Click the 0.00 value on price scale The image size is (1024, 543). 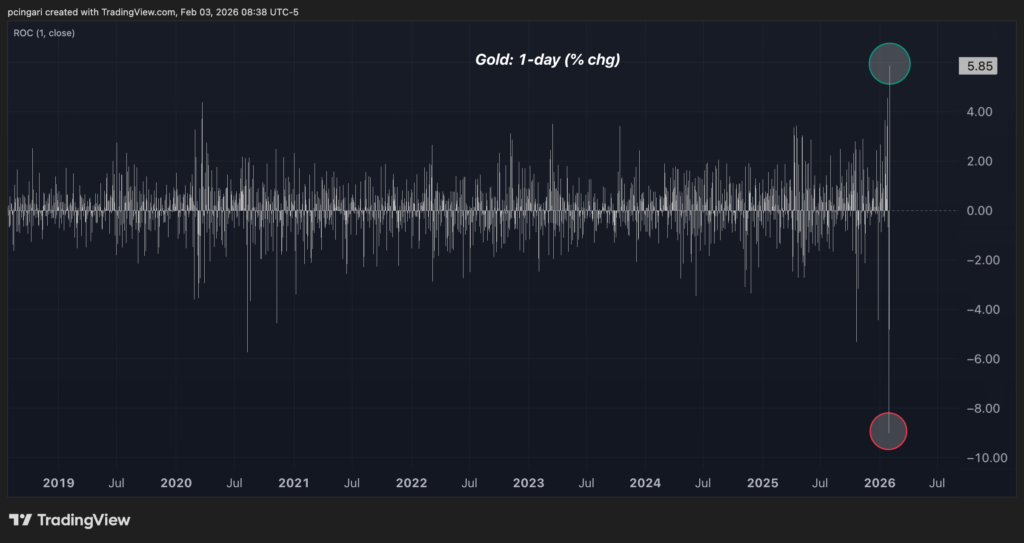[x=978, y=211]
